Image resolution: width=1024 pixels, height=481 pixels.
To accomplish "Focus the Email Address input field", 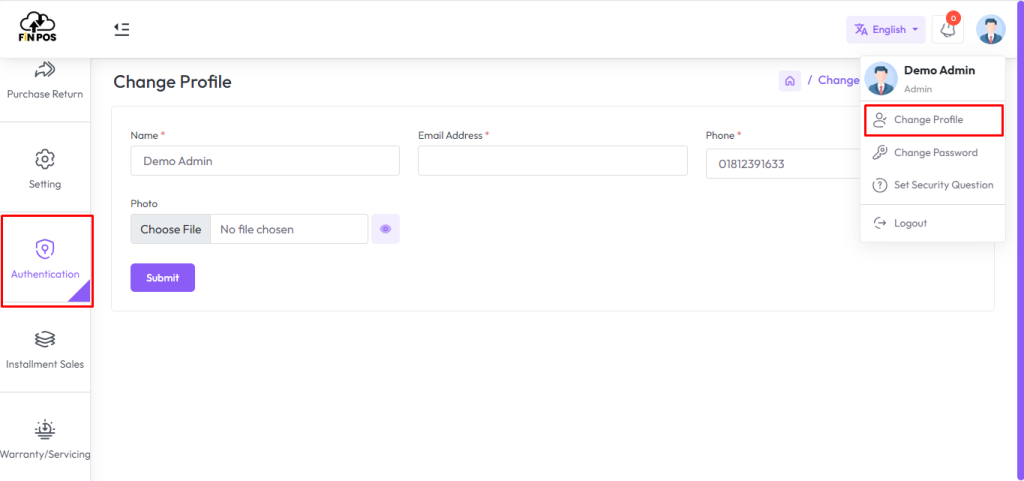I will pos(552,161).
